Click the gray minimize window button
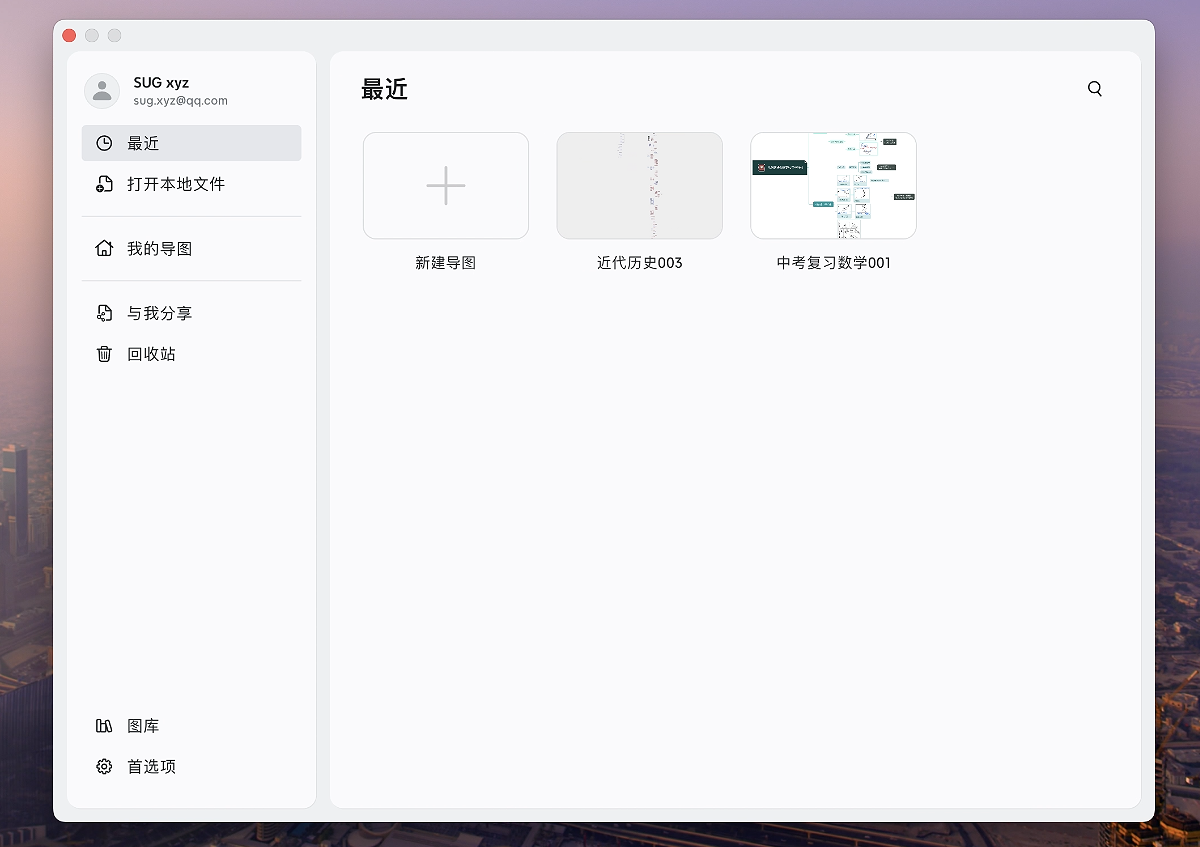The height and width of the screenshot is (847, 1200). (92, 35)
